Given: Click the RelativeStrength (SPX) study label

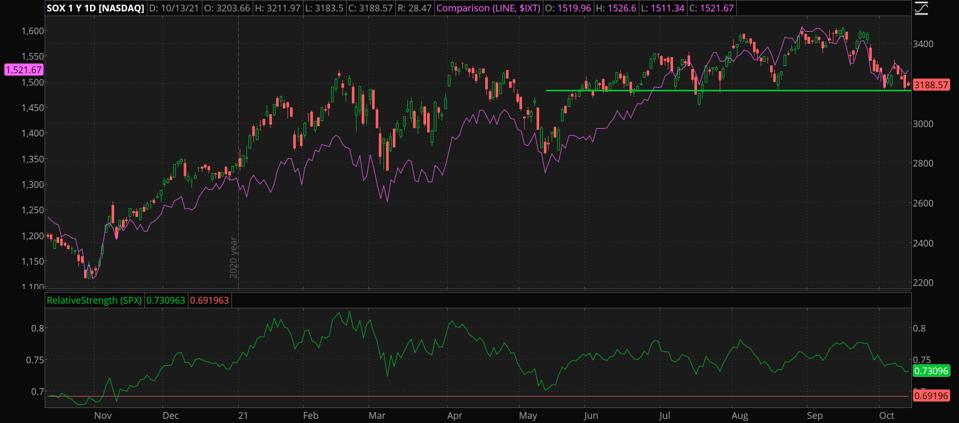Looking at the screenshot, I should [x=95, y=300].
